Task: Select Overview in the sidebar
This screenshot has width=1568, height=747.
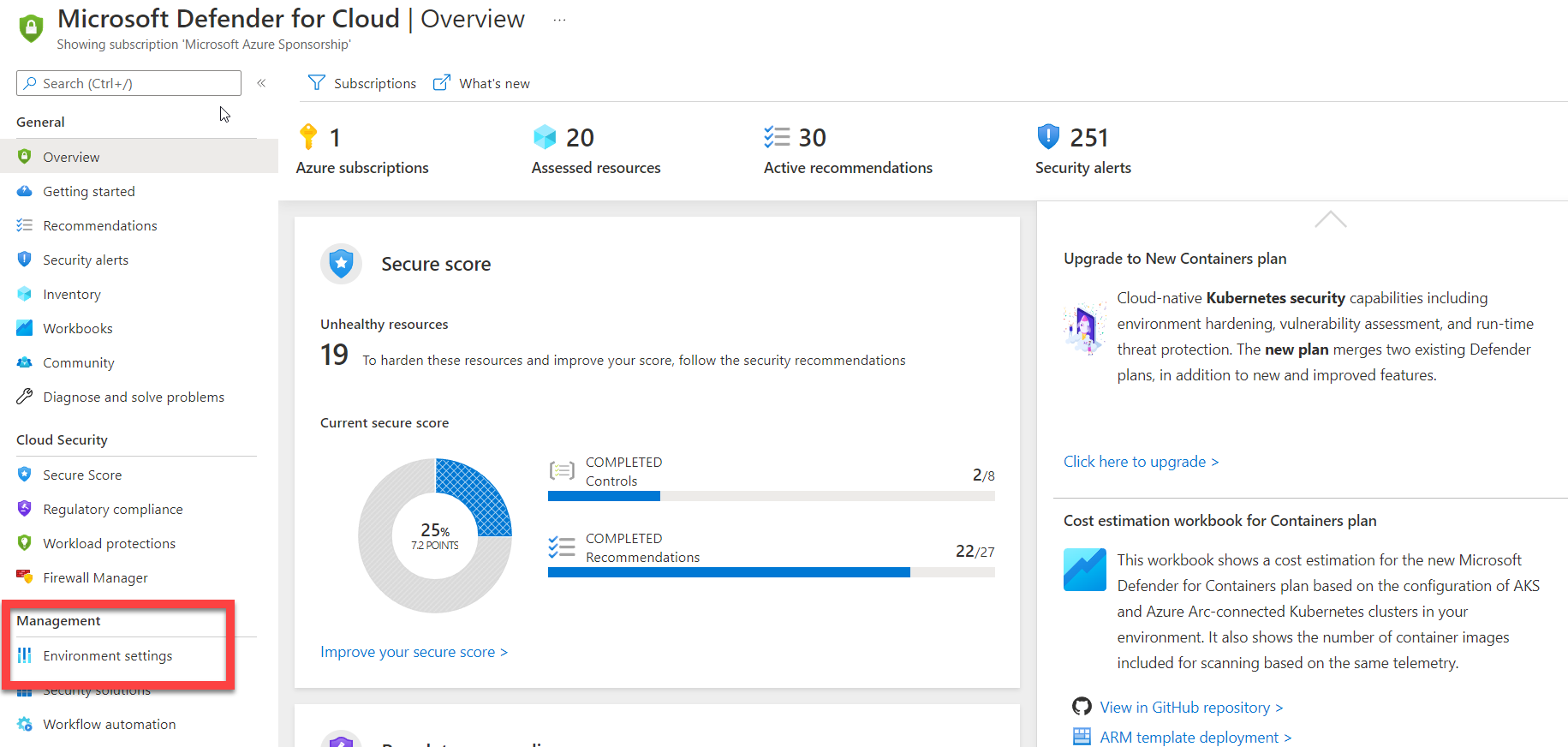Action: [x=139, y=157]
